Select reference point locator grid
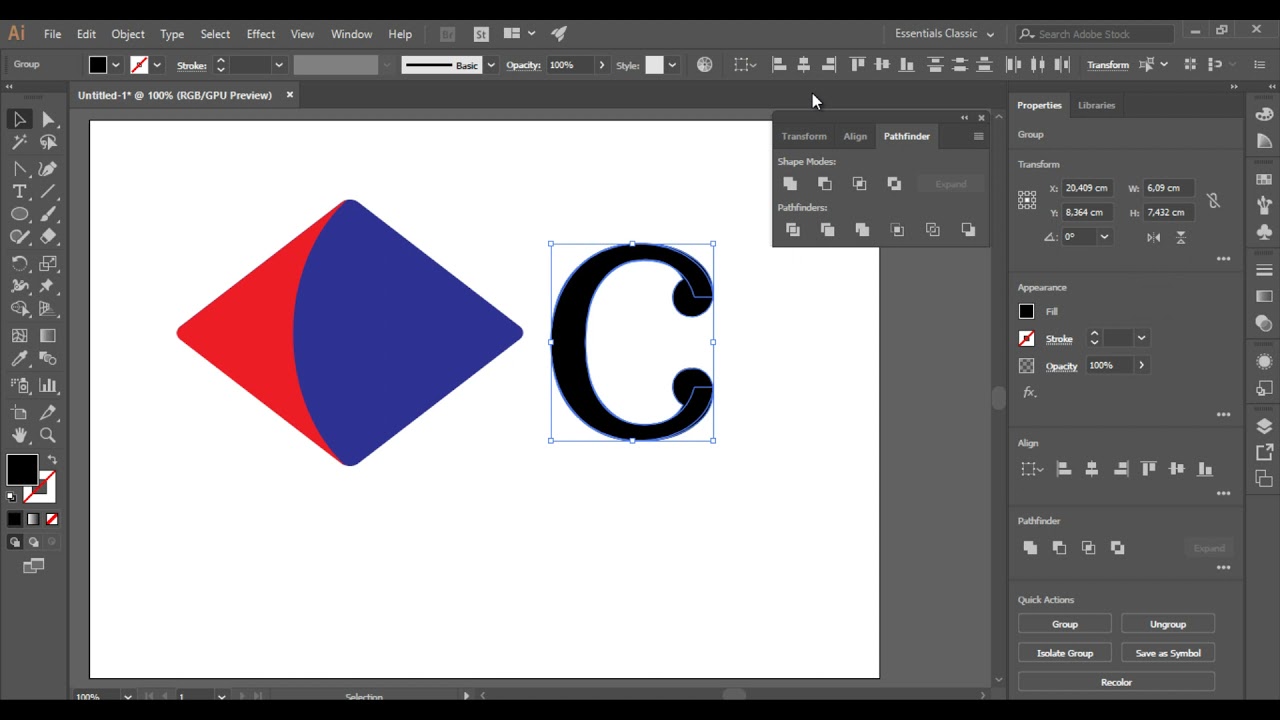The height and width of the screenshot is (720, 1280). (1027, 200)
